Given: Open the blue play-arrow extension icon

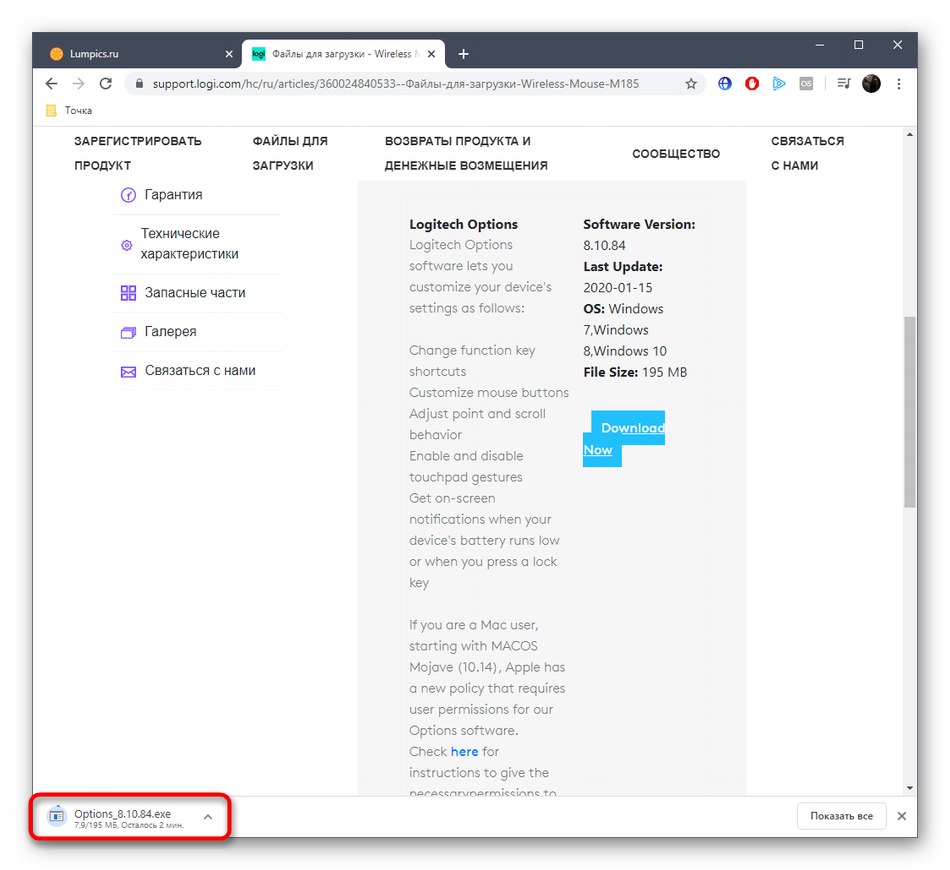Looking at the screenshot, I should click(779, 84).
